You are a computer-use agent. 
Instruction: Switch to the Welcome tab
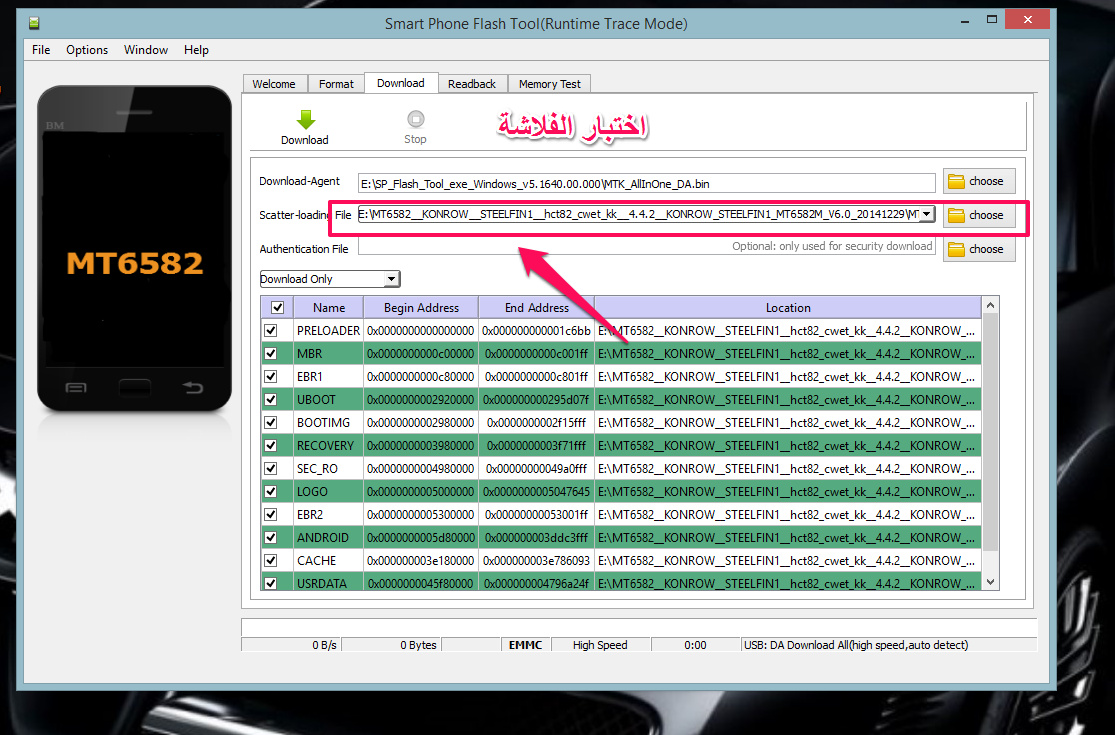[274, 84]
